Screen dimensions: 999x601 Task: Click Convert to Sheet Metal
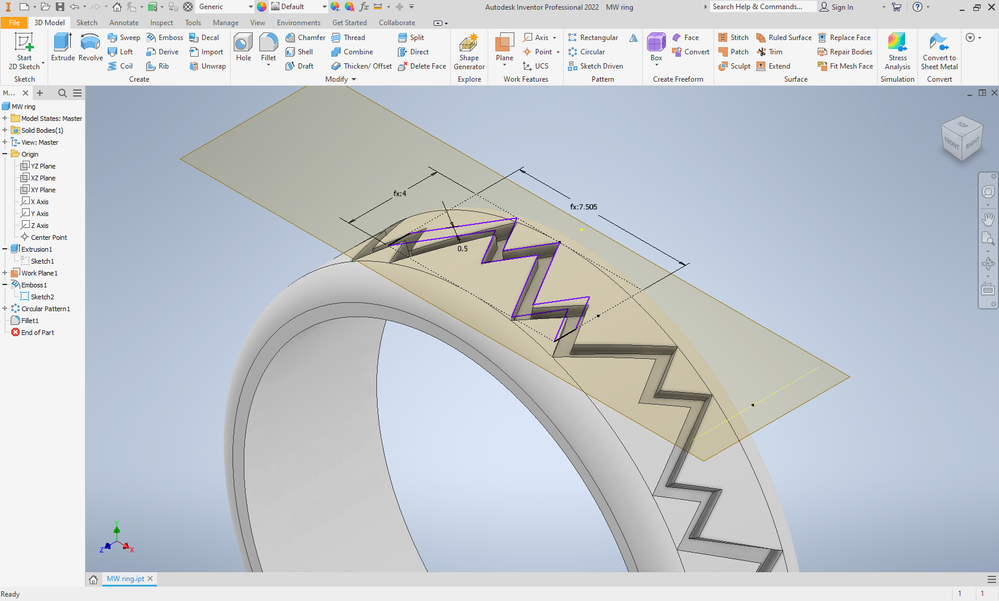[939, 51]
